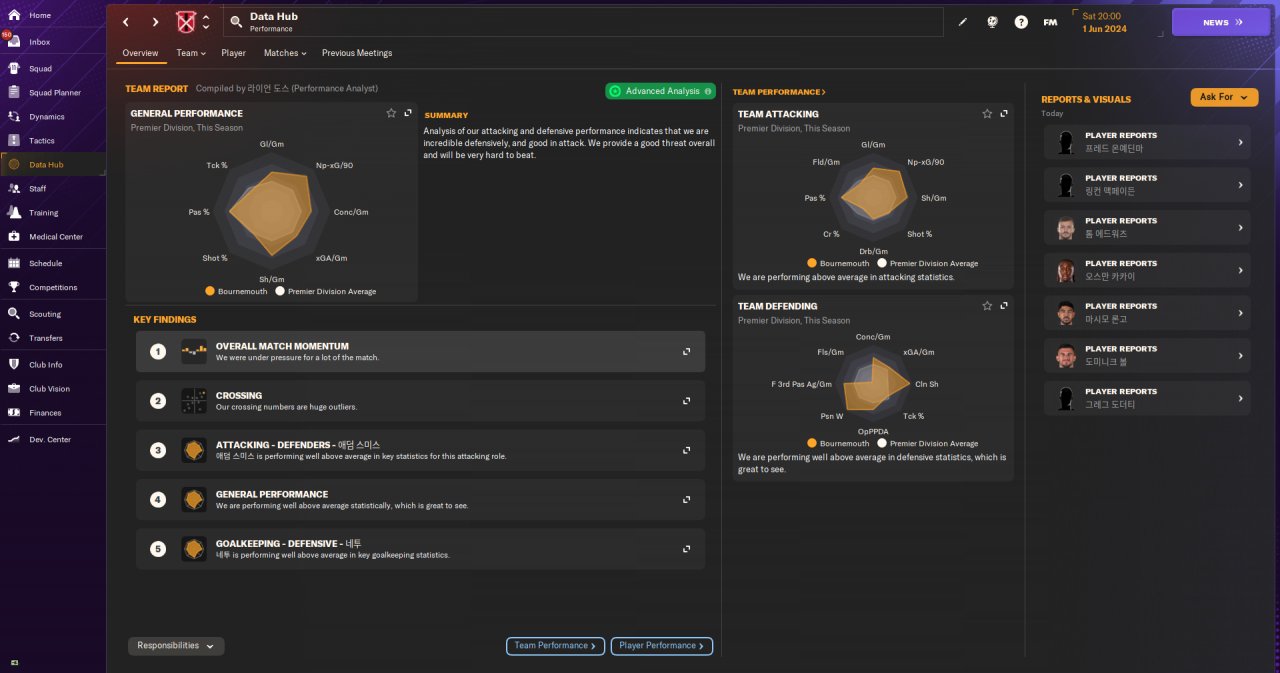Expand the Responsibilities dropdown
Image resolution: width=1280 pixels, height=673 pixels.
[x=176, y=646]
